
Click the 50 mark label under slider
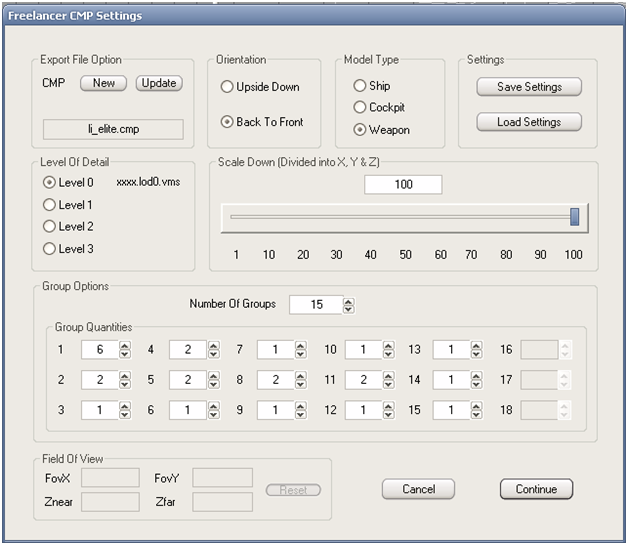(405, 255)
